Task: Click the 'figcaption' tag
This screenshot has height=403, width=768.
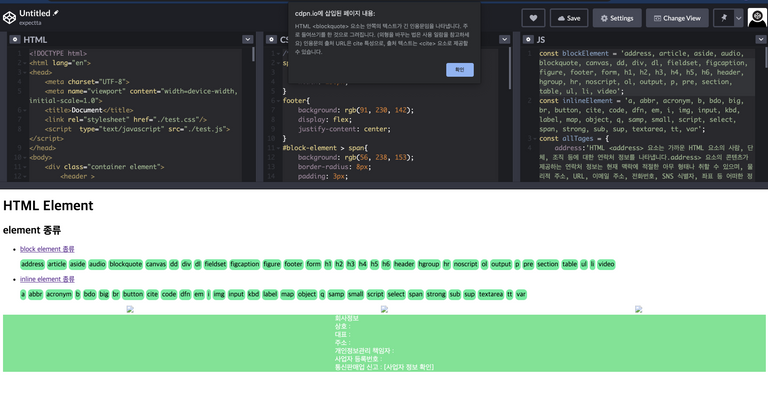Action: click(x=244, y=264)
